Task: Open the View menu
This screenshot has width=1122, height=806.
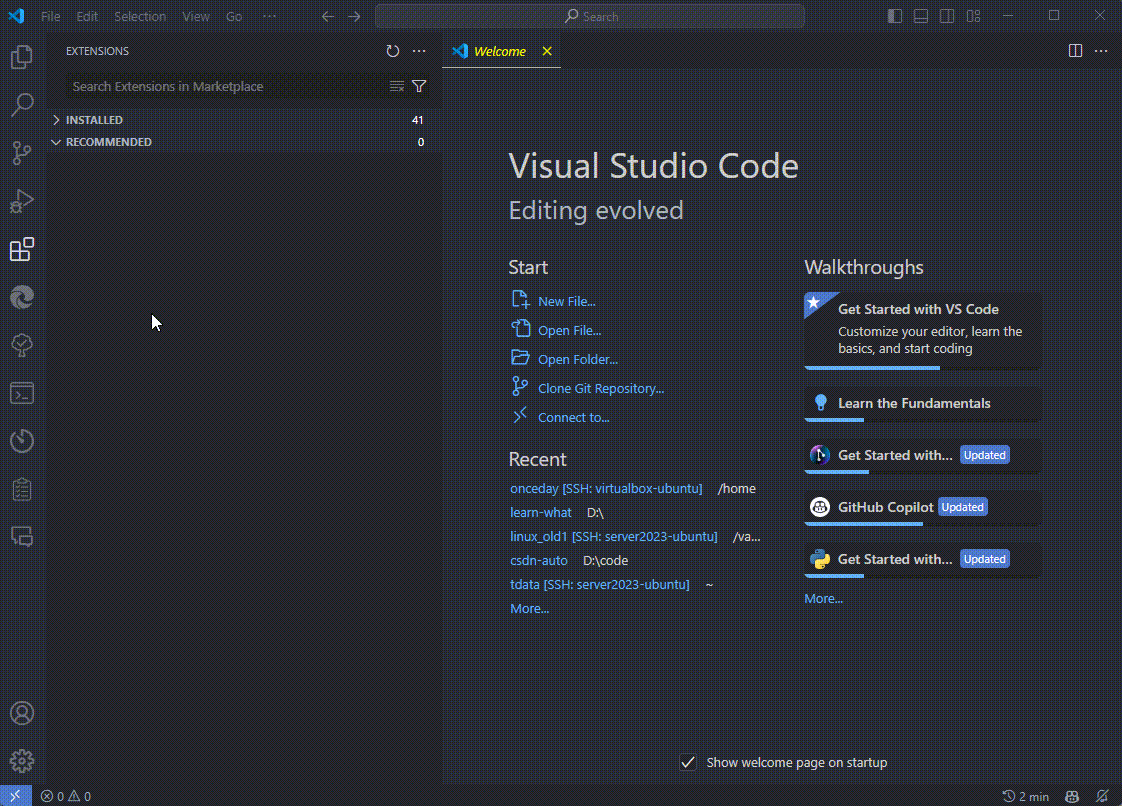Action: pos(195,16)
